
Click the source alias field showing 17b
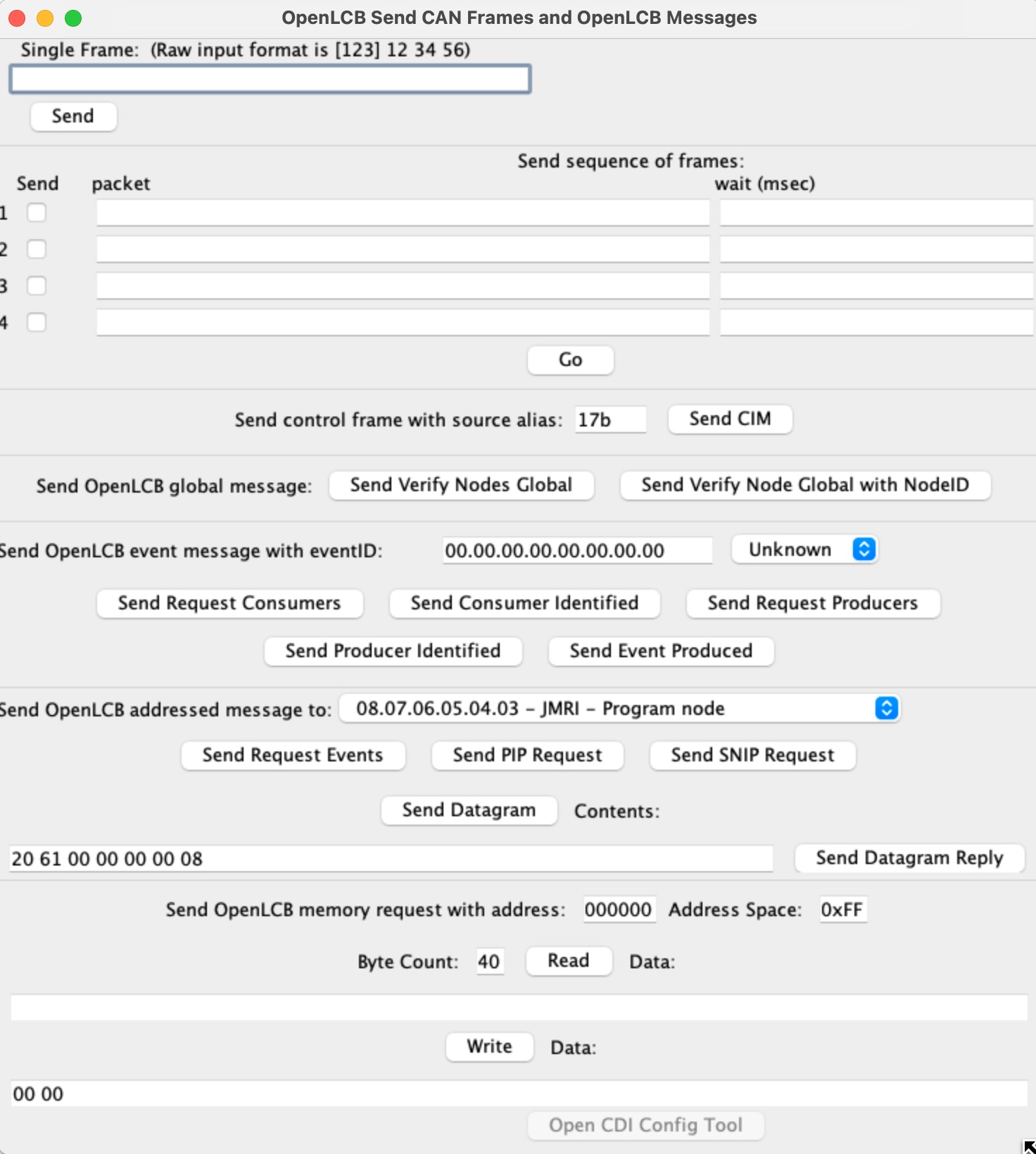[609, 420]
